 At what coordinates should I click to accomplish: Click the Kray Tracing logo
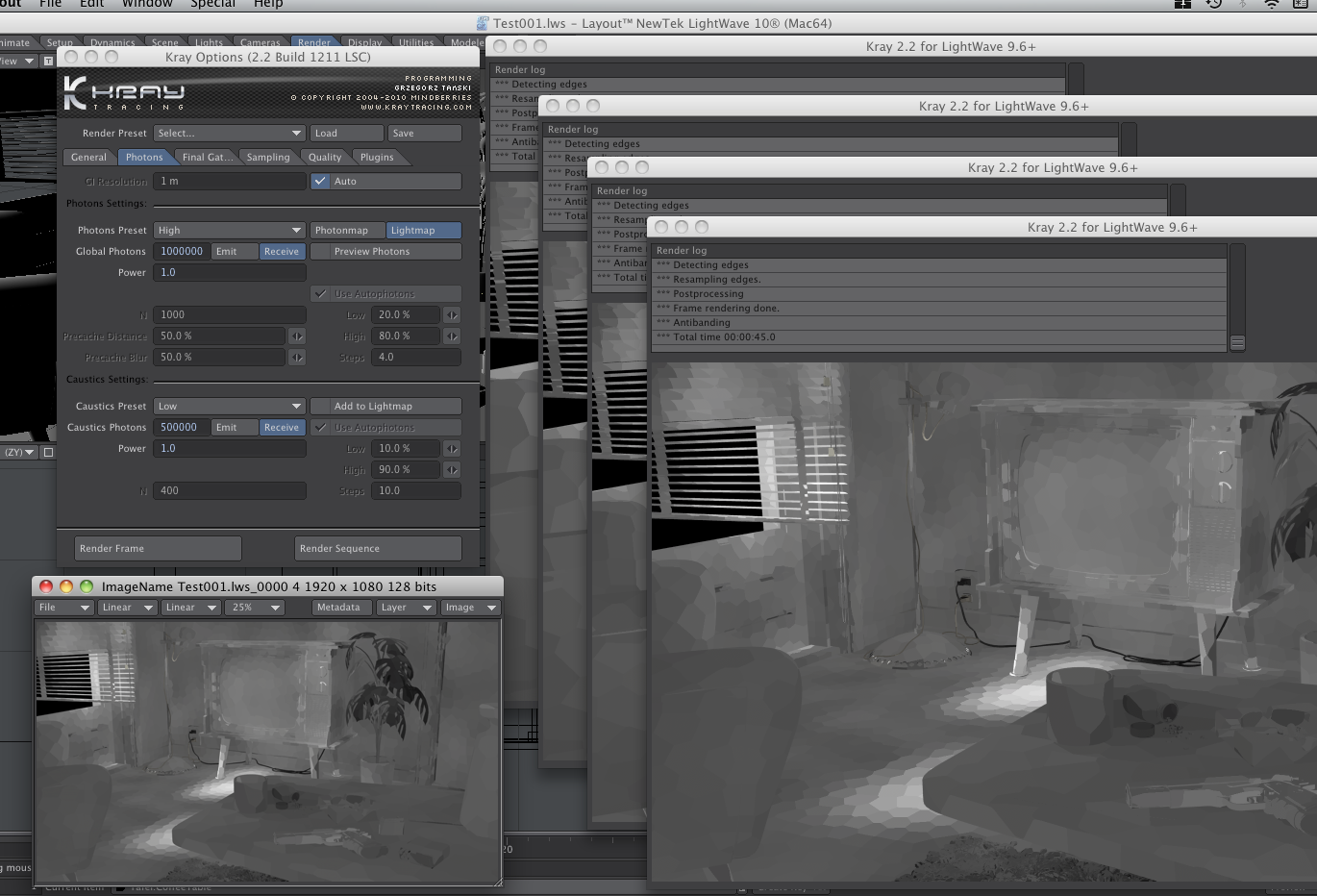point(125,94)
